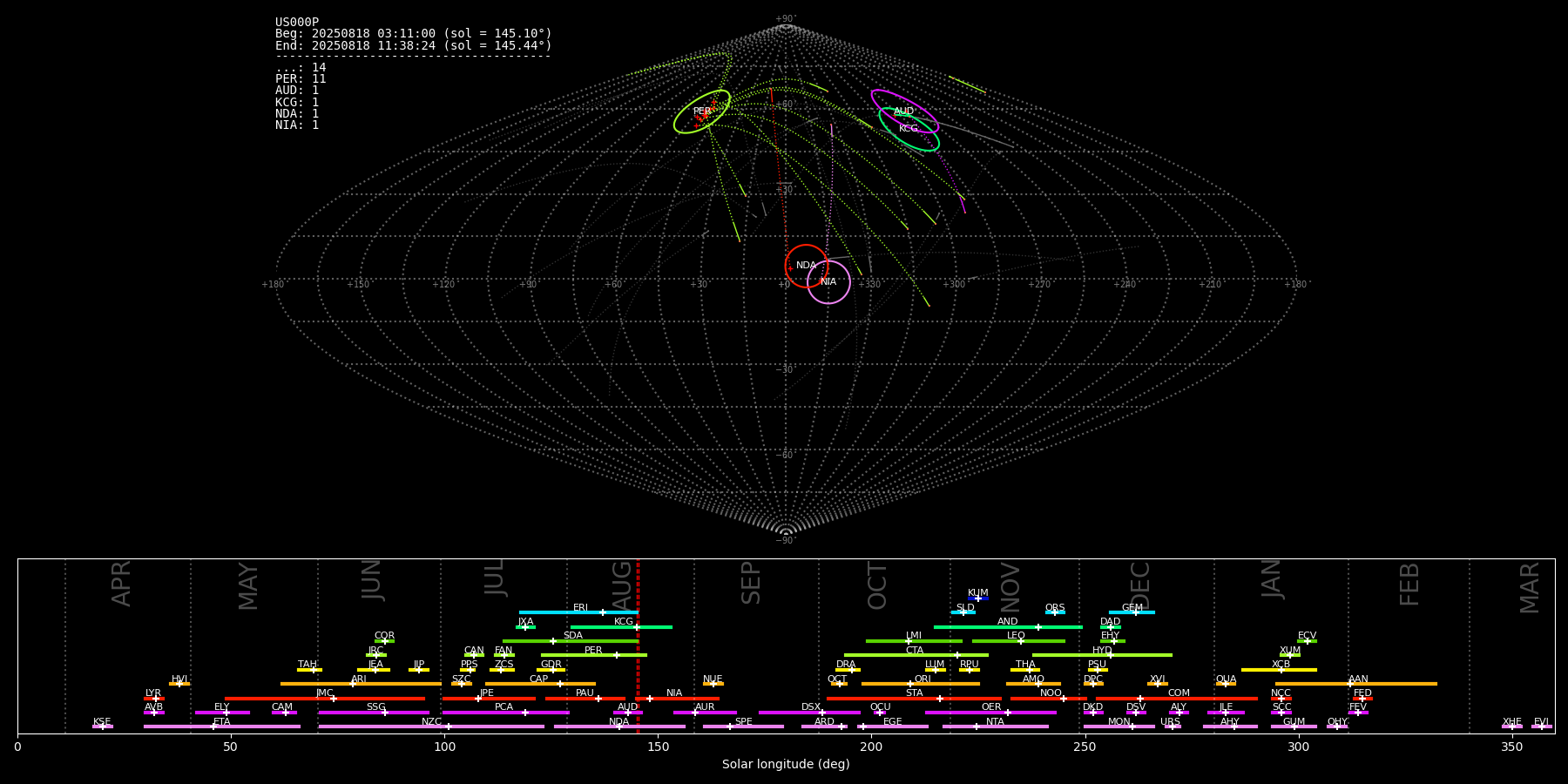Click the AAN shower bar in timeline

(1356, 684)
